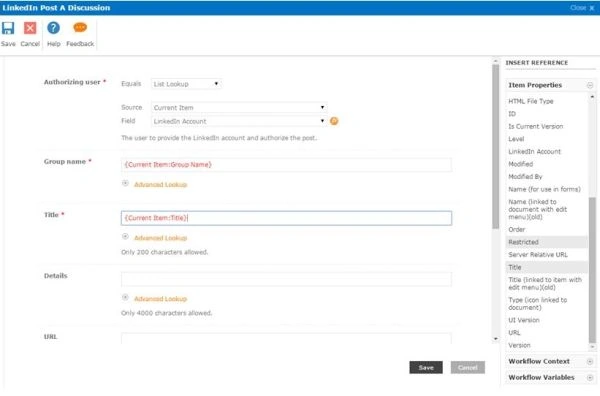
Task: Click the Advanced Lookup link below Details
Action: pyautogui.click(x=161, y=298)
